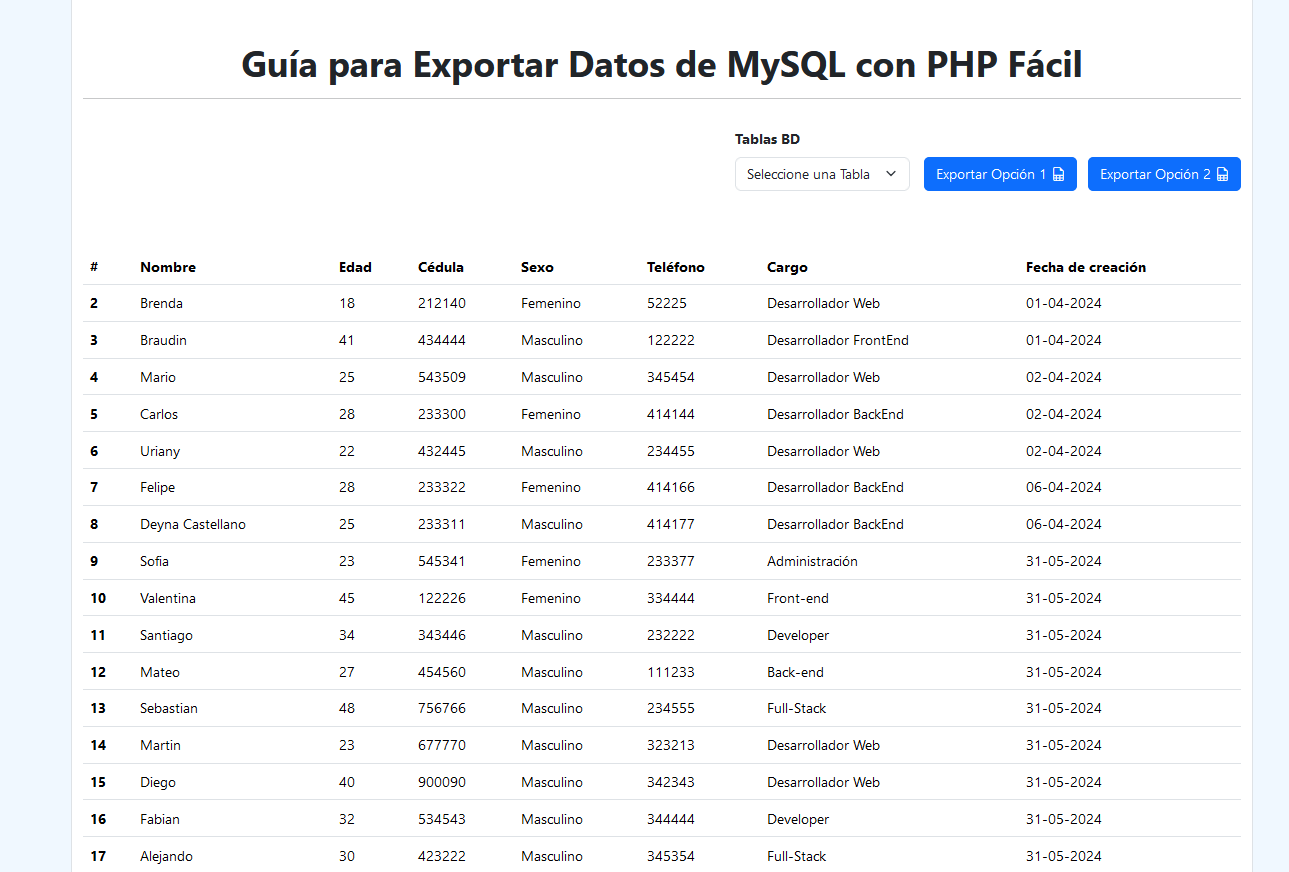Open the Seleccione una Tabla dropdown
This screenshot has height=872, width=1289.
(822, 174)
